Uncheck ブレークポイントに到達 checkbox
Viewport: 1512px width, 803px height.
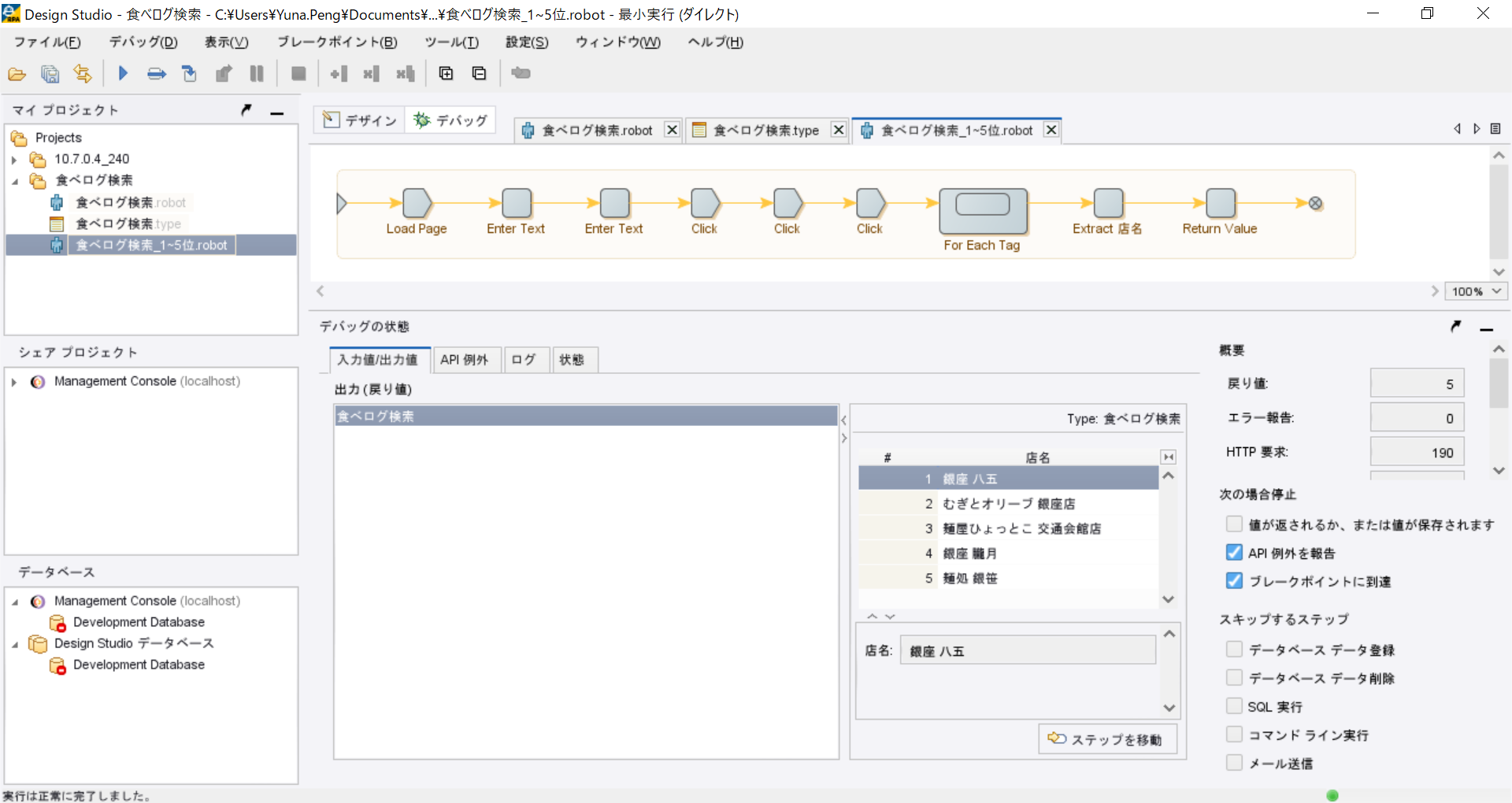[1234, 581]
